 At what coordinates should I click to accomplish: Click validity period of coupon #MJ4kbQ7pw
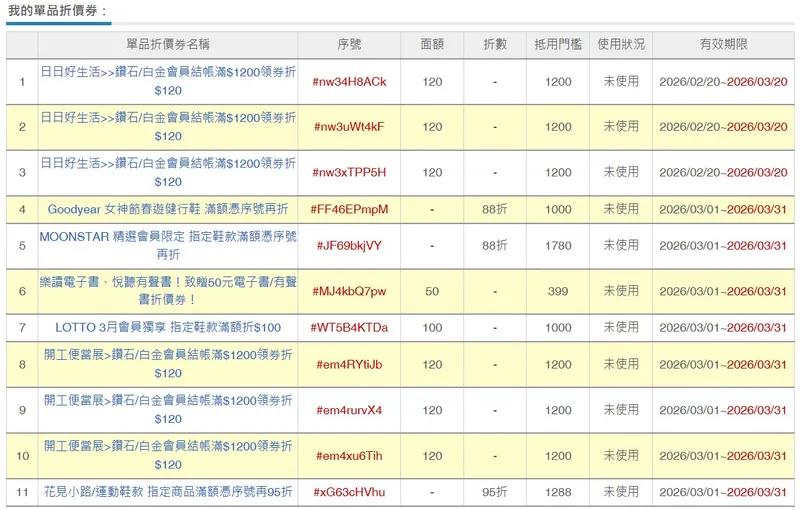[723, 291]
